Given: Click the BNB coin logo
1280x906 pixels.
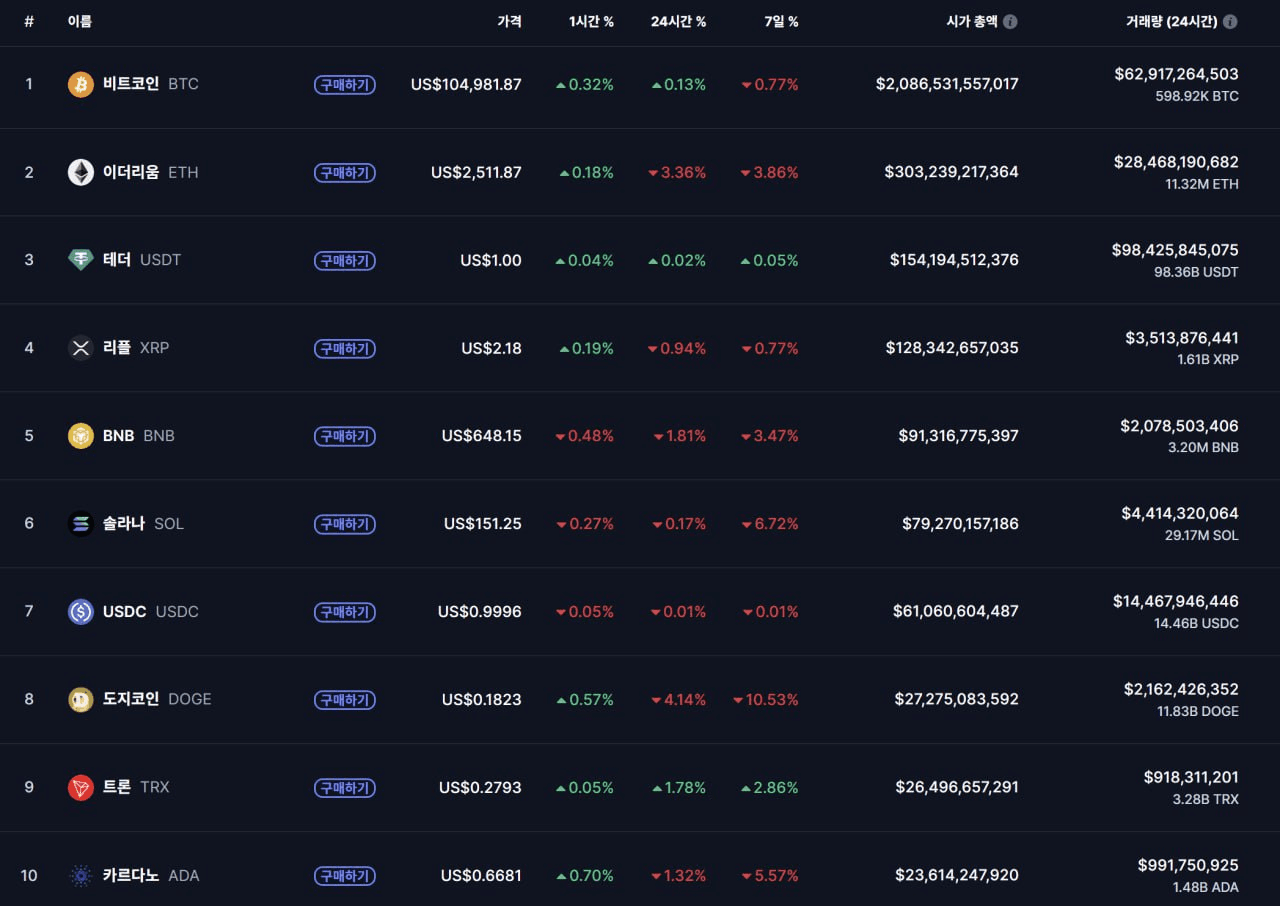Looking at the screenshot, I should [x=81, y=436].
